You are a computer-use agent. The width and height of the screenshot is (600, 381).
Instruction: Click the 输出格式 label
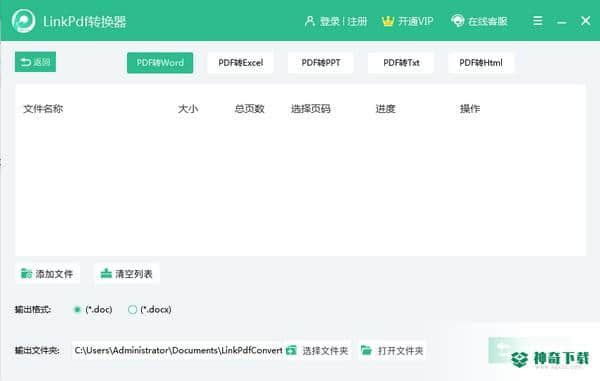pos(33,309)
